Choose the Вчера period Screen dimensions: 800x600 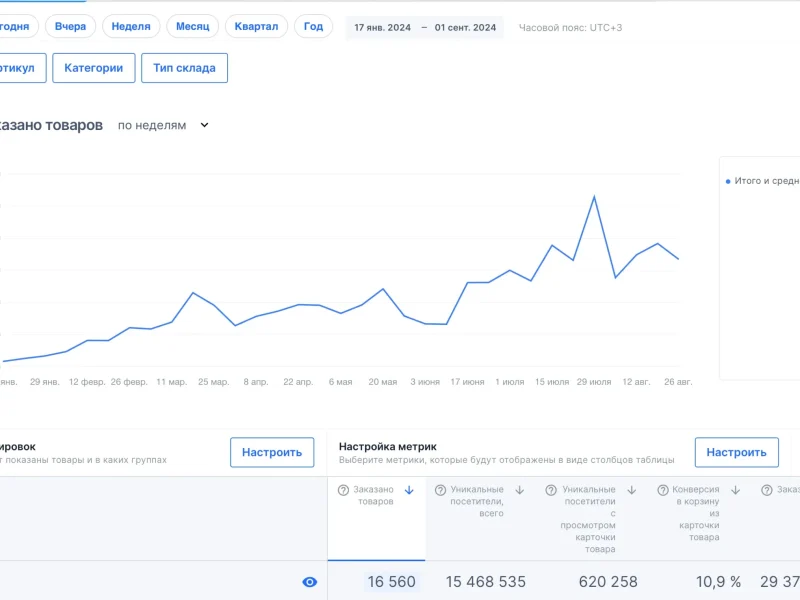(x=70, y=26)
